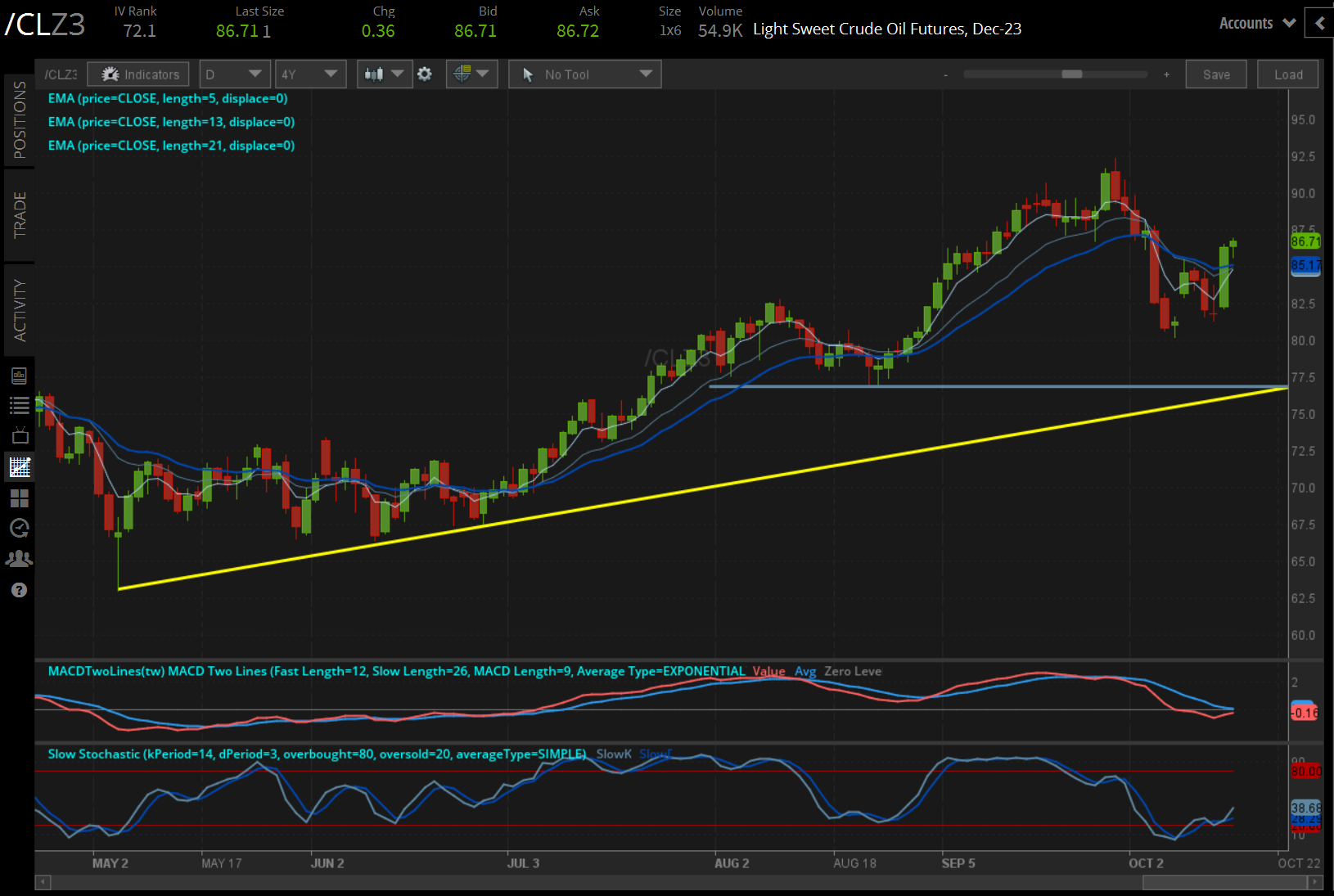
Task: Switch to the TRADE side tab
Action: point(19,215)
